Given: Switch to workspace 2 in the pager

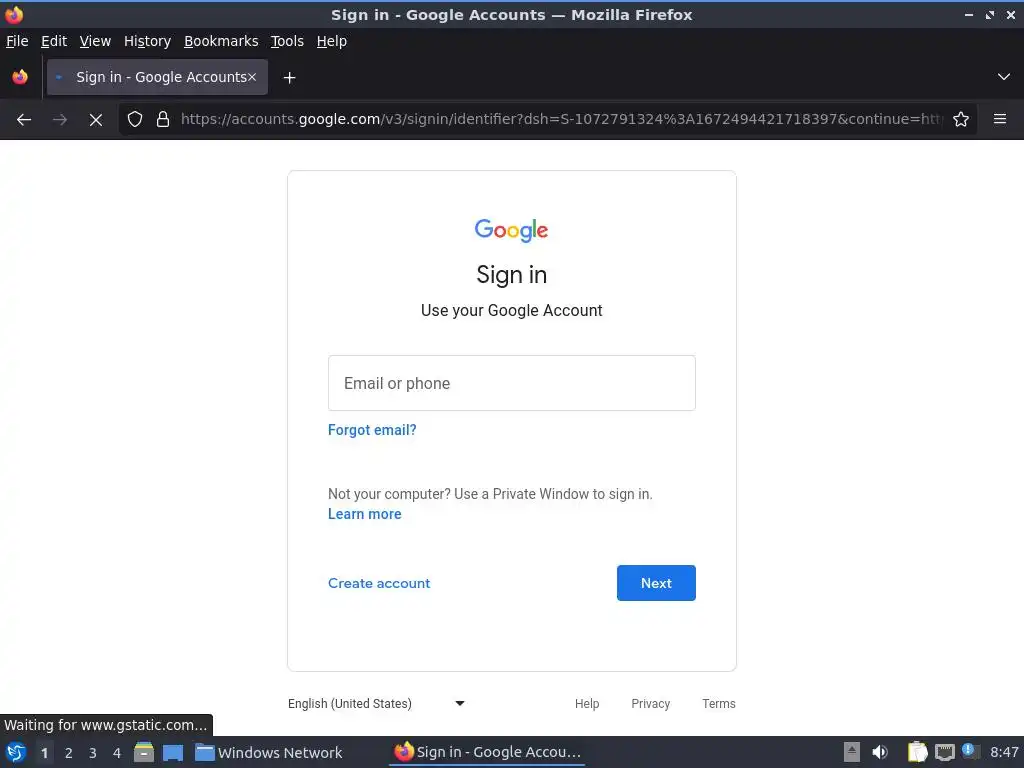Looking at the screenshot, I should [x=69, y=753].
